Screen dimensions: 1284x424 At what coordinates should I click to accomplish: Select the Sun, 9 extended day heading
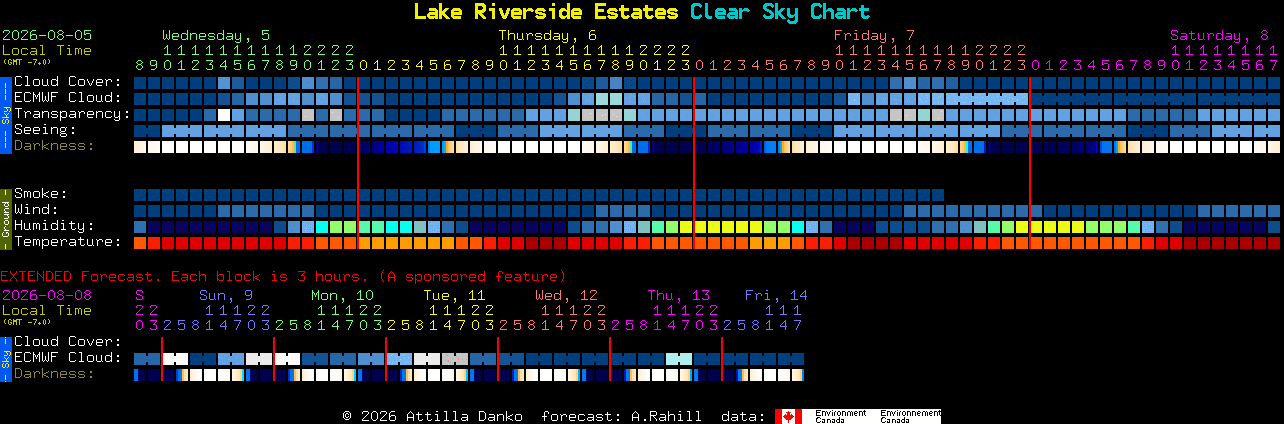coord(226,295)
